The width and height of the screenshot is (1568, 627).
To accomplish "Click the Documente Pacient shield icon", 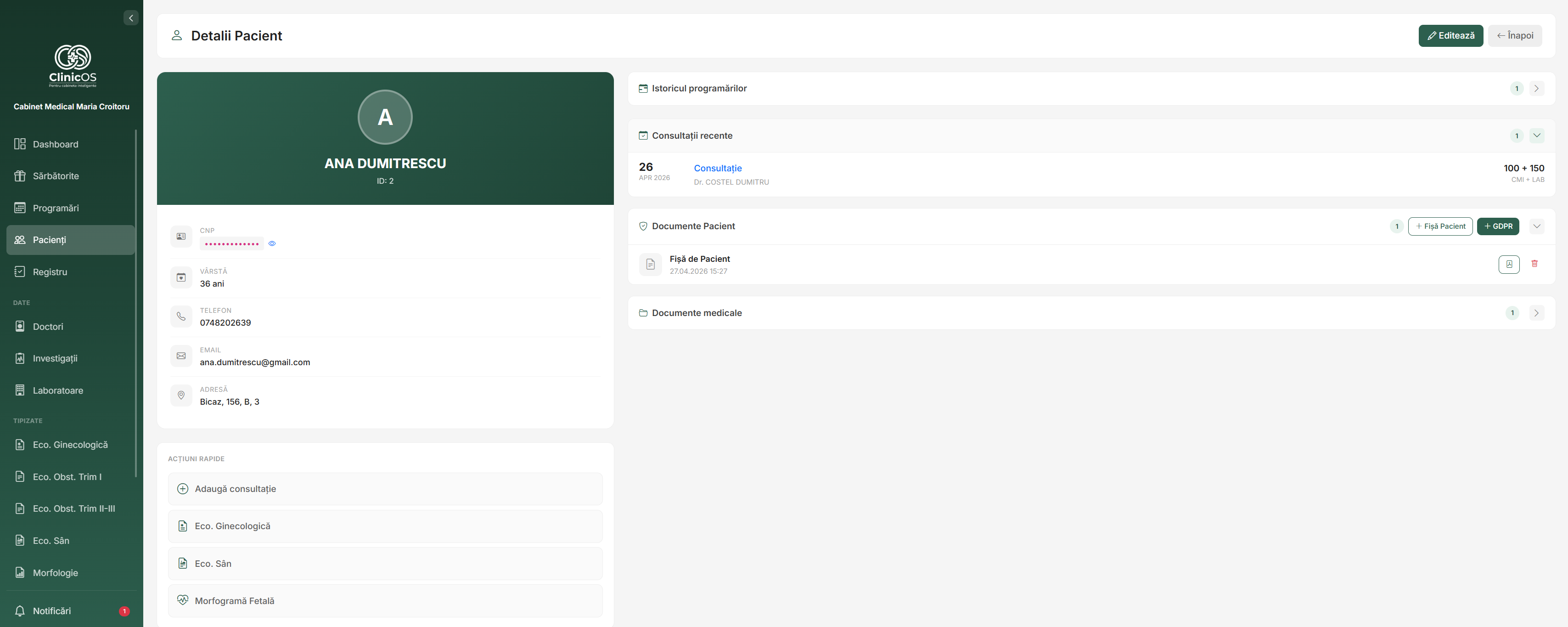I will (x=643, y=226).
